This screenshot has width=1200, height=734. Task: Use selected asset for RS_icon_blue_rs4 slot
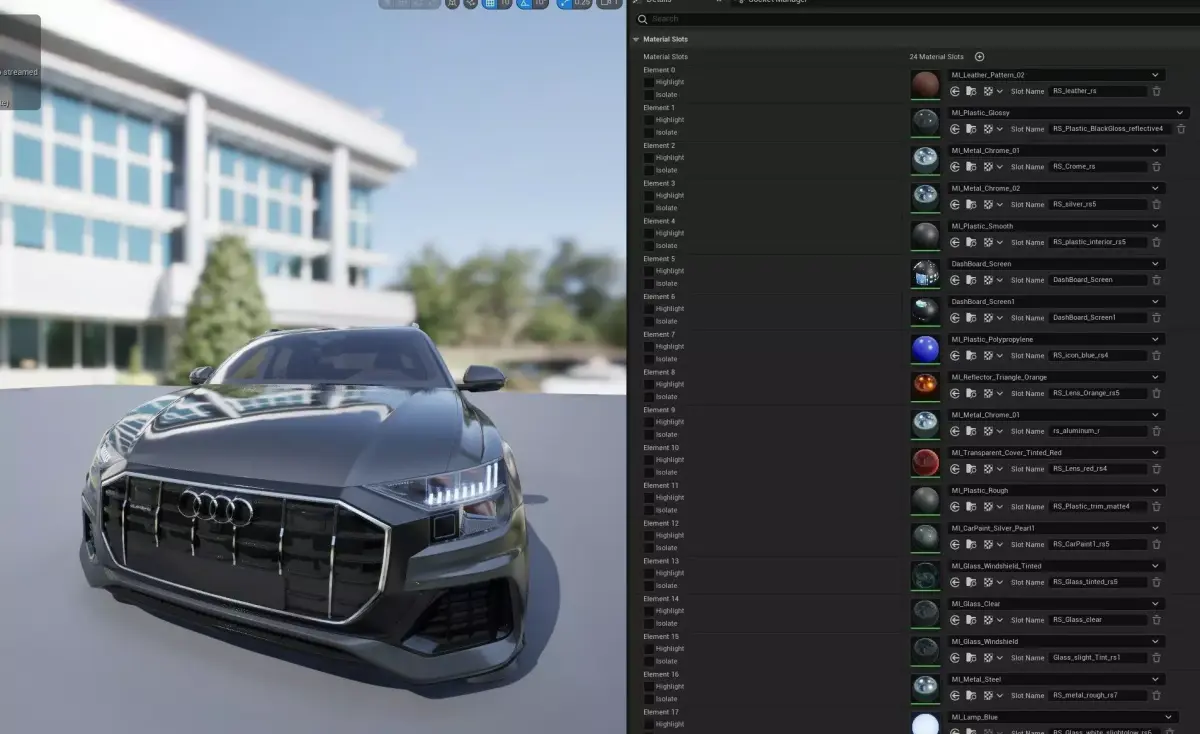click(955, 356)
